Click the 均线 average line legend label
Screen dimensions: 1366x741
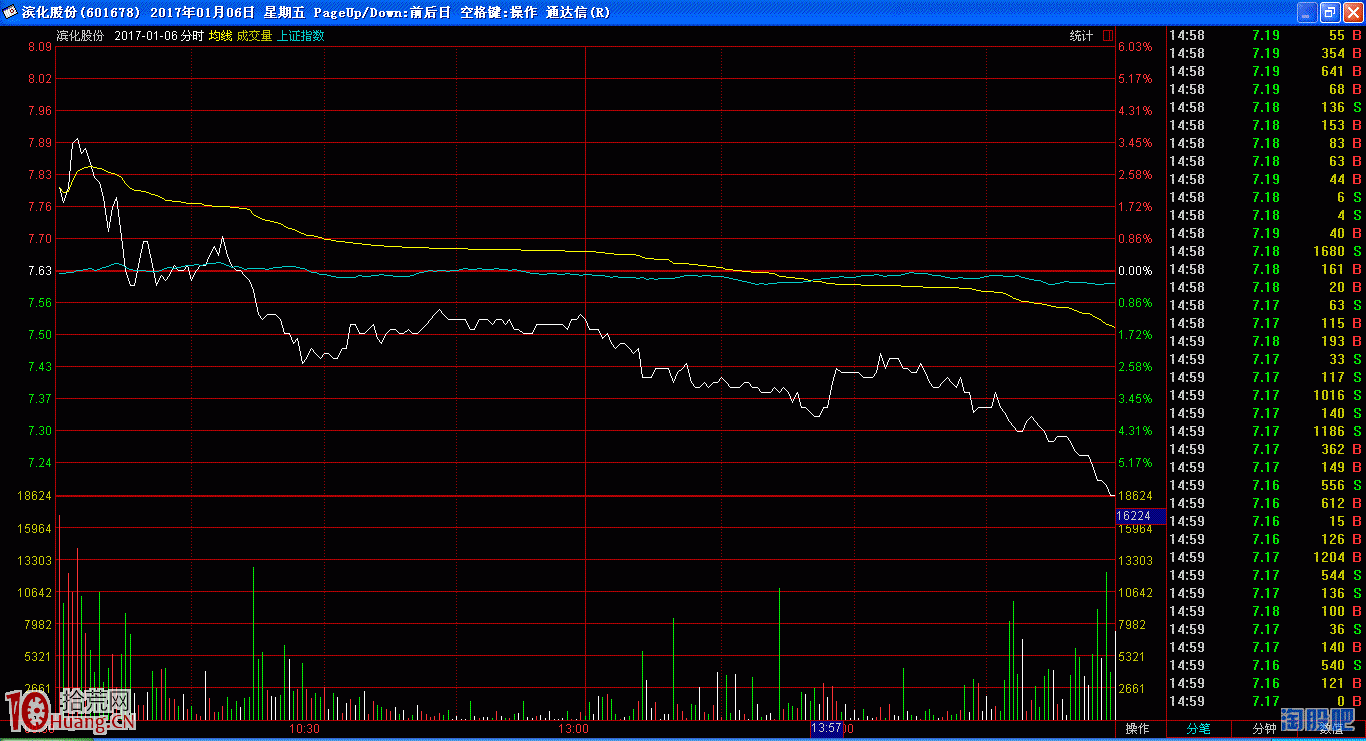click(220, 36)
